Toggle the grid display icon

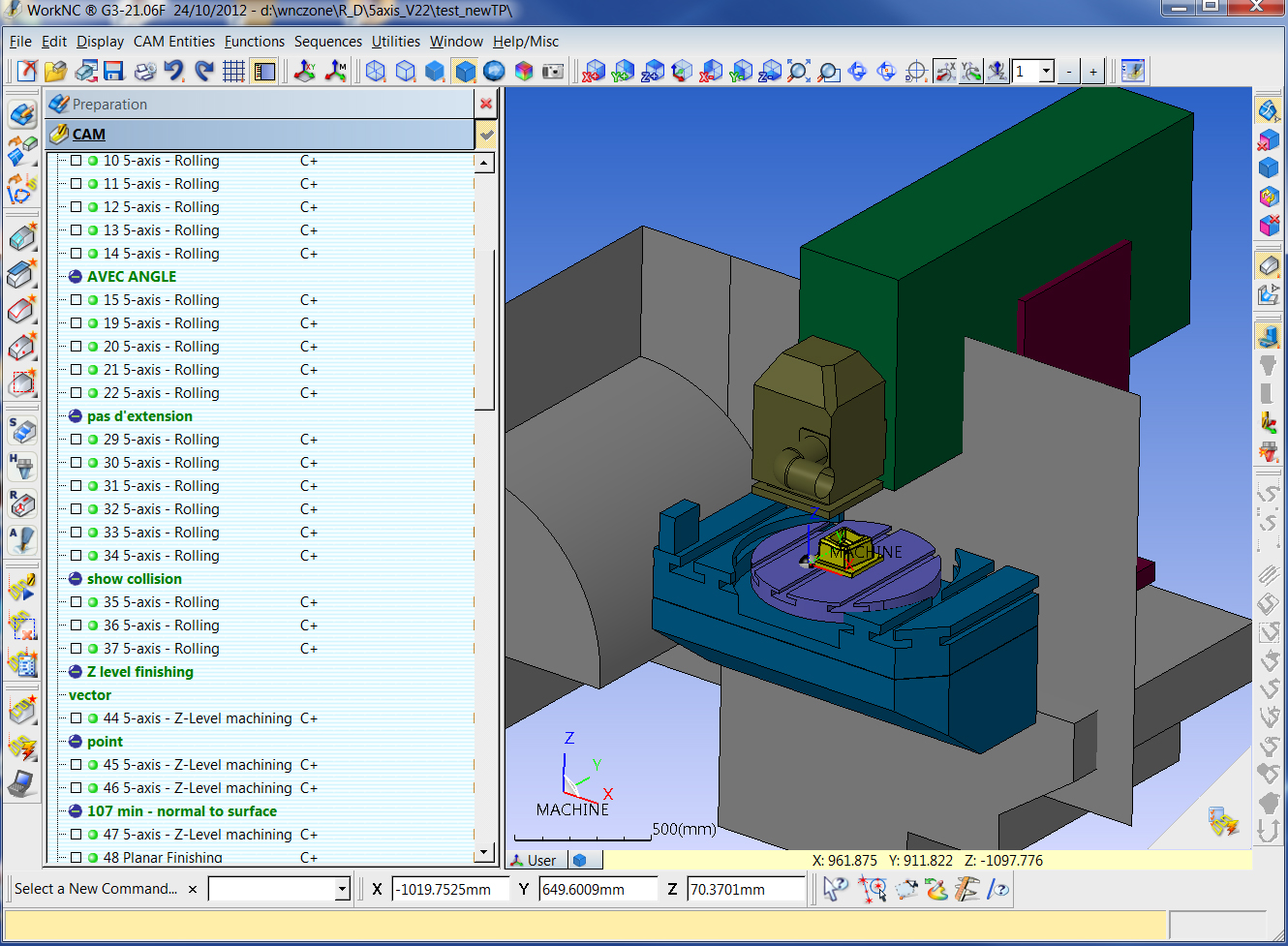(233, 71)
